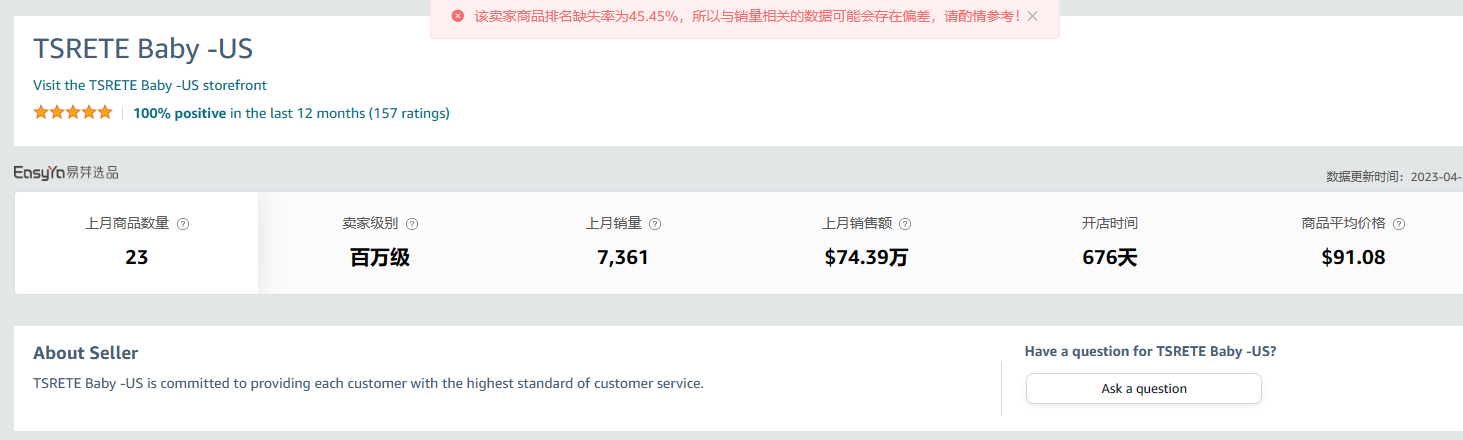
Task: Click the 开店时间 676天 stat
Action: (x=1110, y=257)
